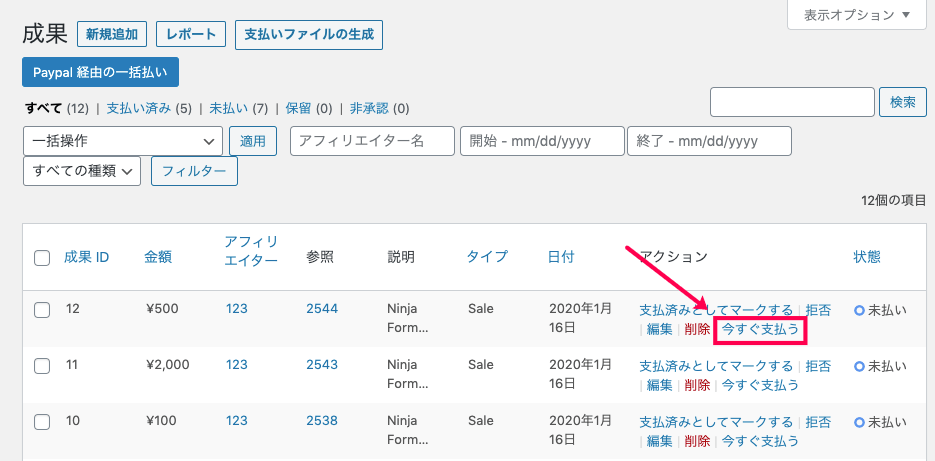Toggle the select-all checkbox in header
Image resolution: width=935 pixels, height=461 pixels.
click(42, 258)
